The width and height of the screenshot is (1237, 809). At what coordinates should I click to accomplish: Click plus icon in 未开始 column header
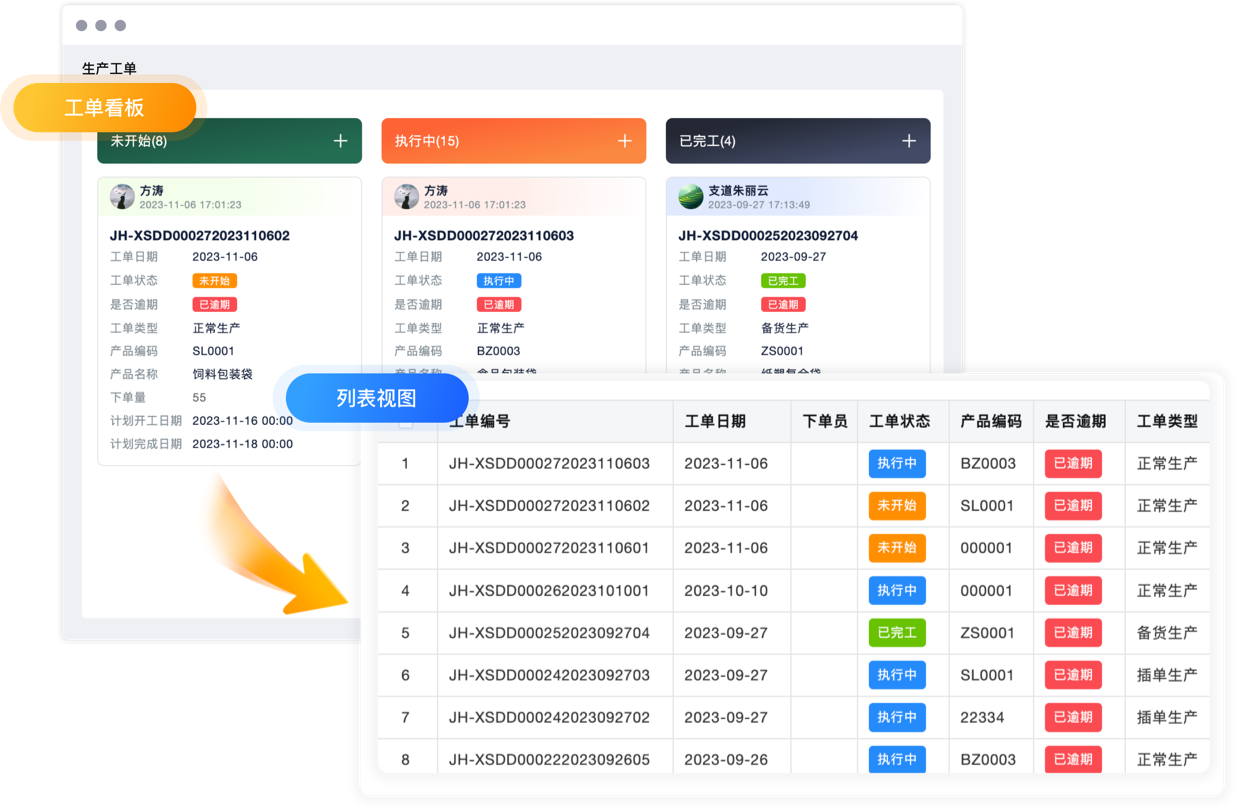click(x=340, y=141)
